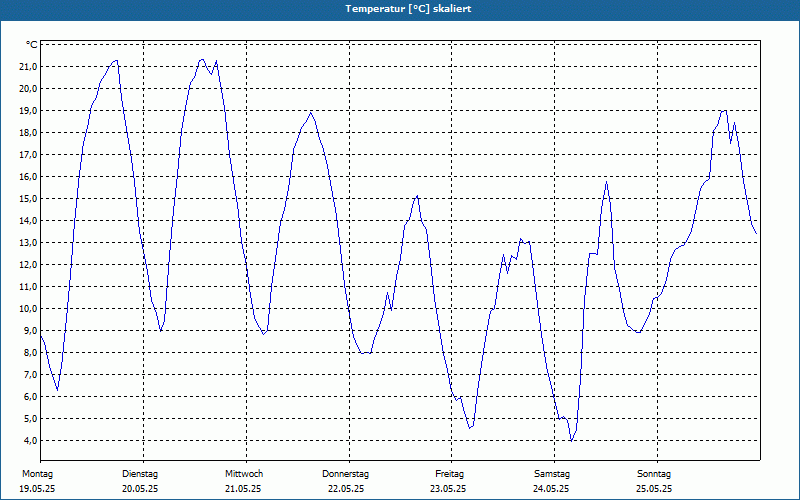Image resolution: width=800 pixels, height=500 pixels.
Task: Click the date 22.05.25
Action: tap(346, 489)
